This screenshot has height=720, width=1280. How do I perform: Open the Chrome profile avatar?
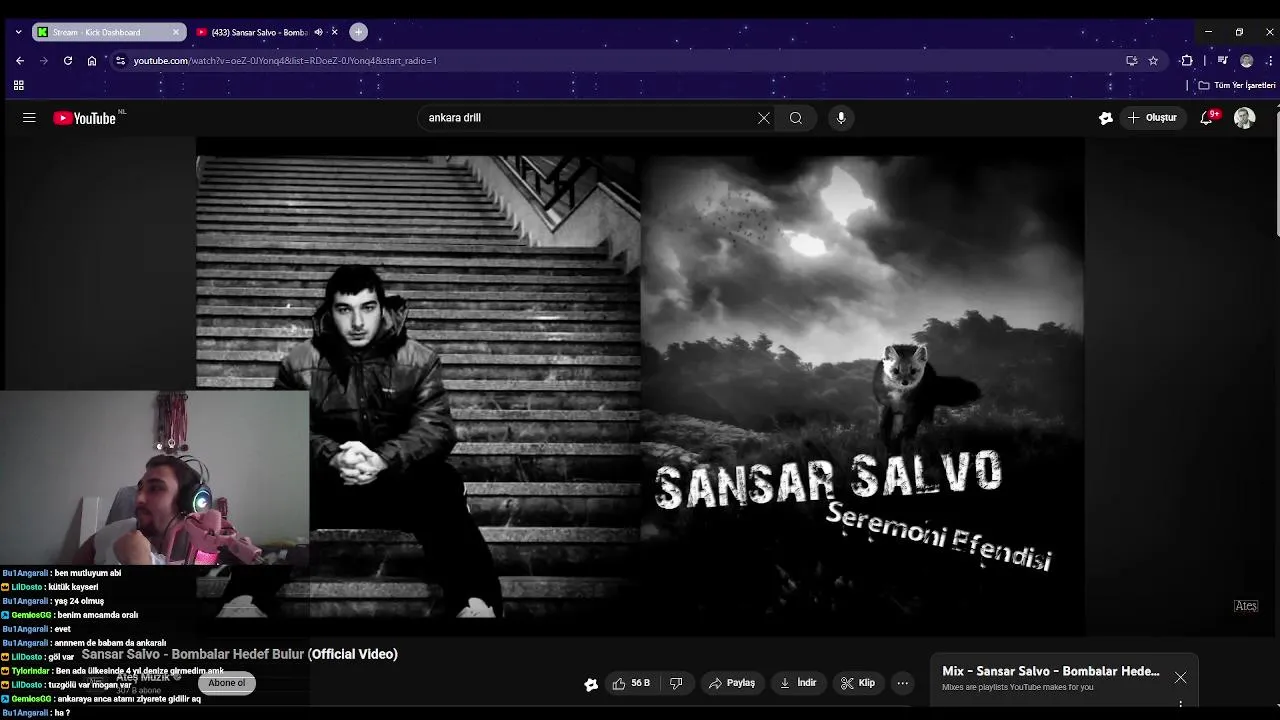pyautogui.click(x=1246, y=61)
